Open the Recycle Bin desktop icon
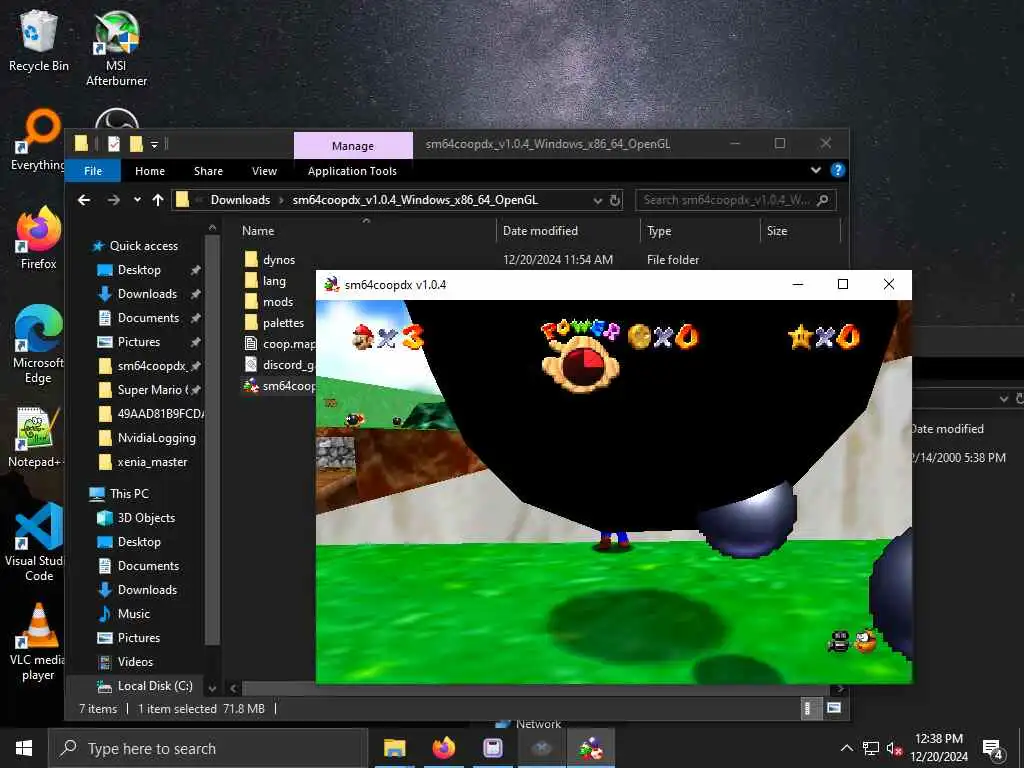Viewport: 1024px width, 768px height. 39,40
